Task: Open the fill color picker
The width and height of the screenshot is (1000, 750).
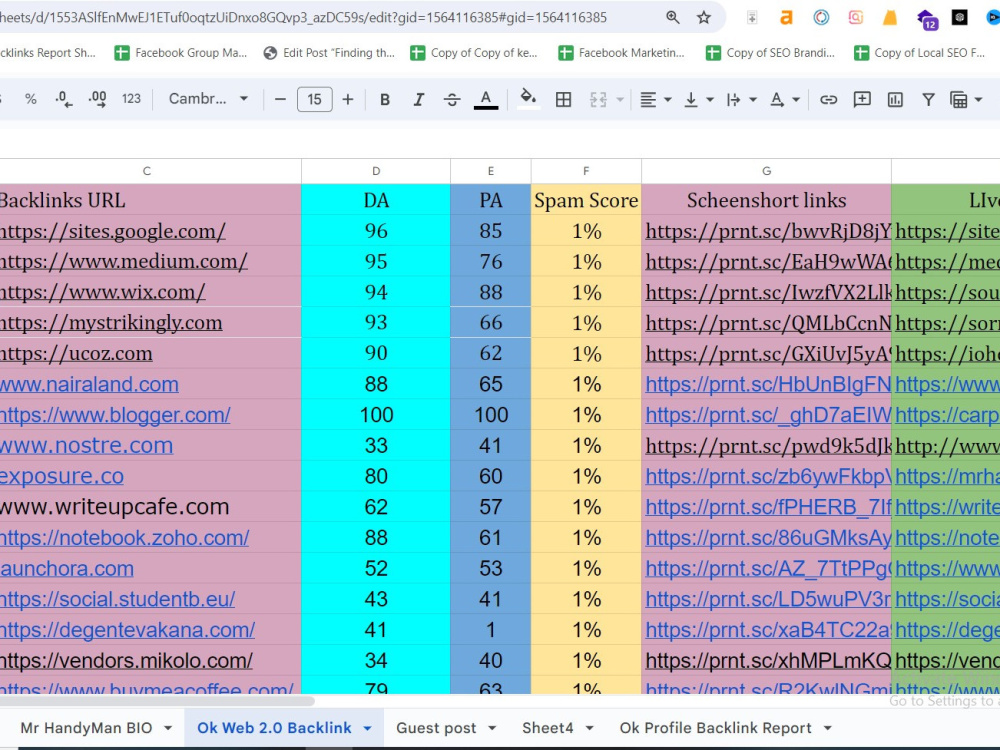Action: click(x=527, y=99)
